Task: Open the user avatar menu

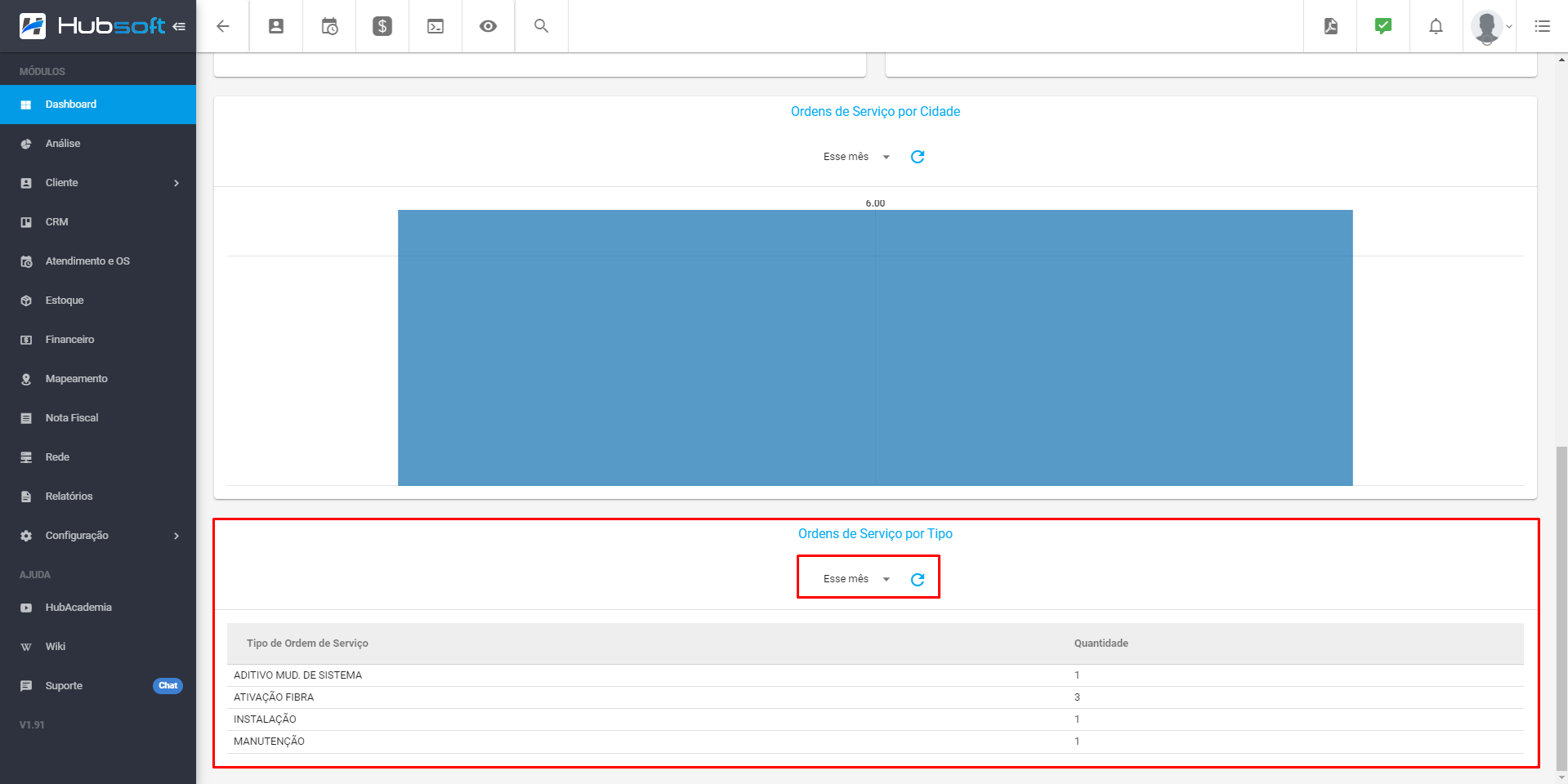Action: pyautogui.click(x=1490, y=26)
